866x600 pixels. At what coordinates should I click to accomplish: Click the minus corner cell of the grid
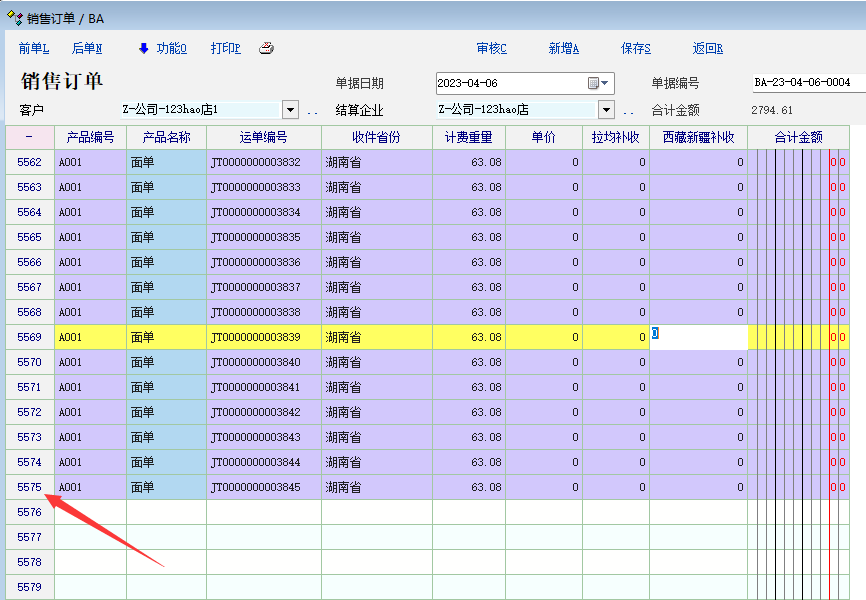(29, 137)
